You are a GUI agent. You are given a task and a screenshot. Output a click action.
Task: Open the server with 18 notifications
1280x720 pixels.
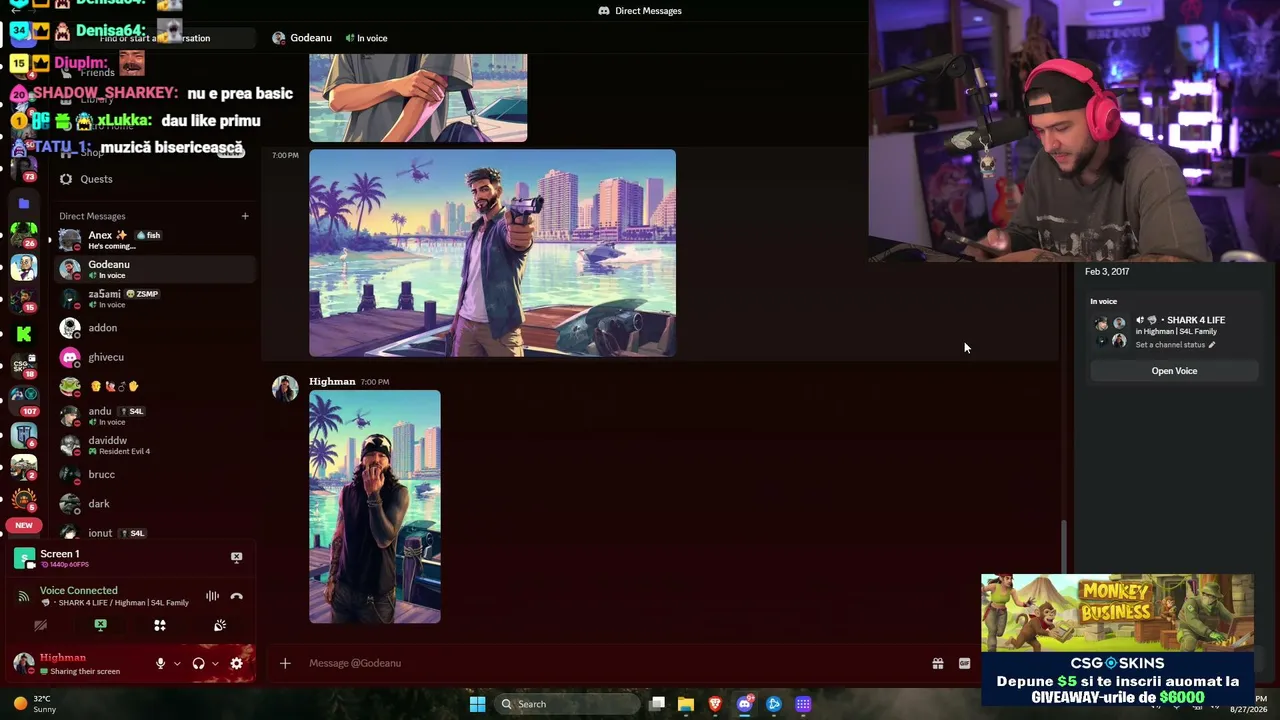[24, 366]
